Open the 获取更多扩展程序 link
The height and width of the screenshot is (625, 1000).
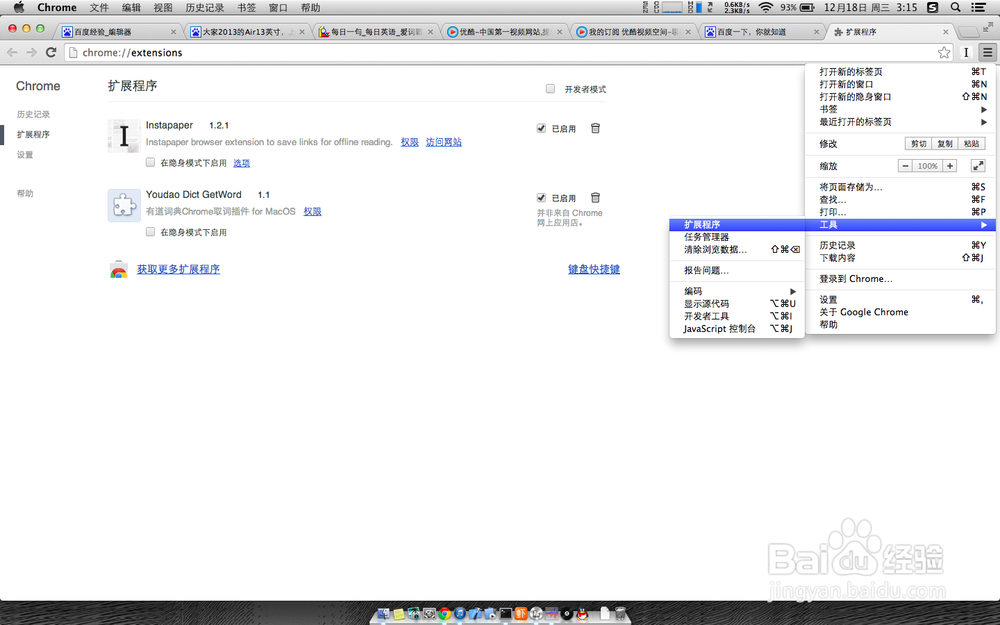180,268
